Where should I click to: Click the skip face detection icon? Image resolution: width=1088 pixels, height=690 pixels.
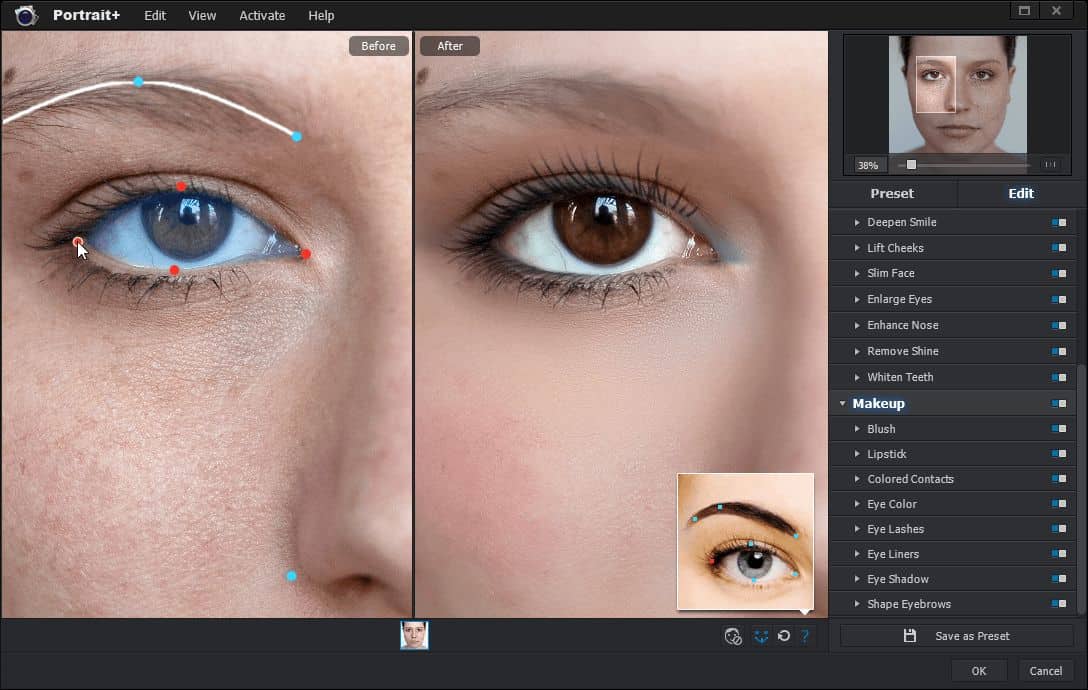733,635
